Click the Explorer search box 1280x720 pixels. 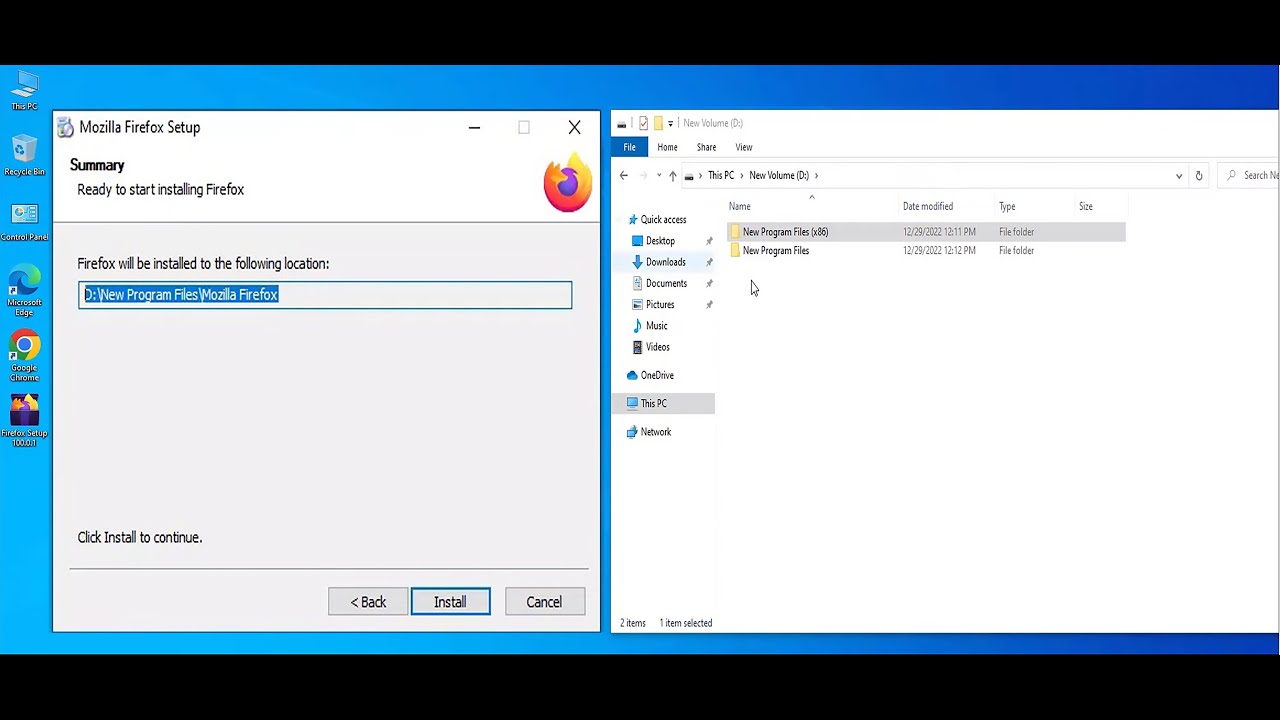(x=1250, y=175)
